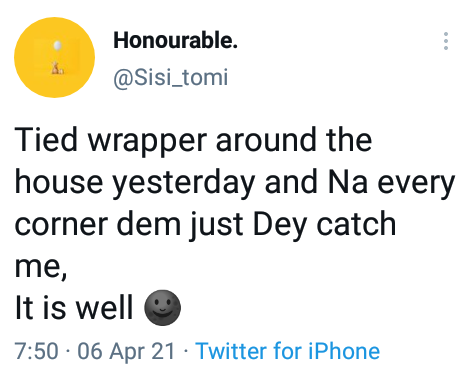This screenshot has width=464, height=382.
Task: Open the three-dot more options menu
Action: point(446,41)
